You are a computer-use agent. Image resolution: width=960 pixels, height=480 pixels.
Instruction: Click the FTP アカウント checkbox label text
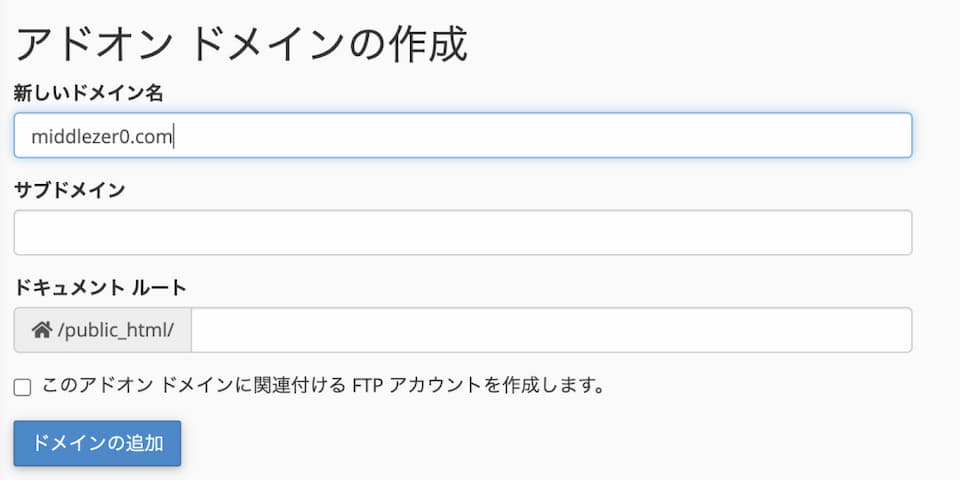[323, 386]
